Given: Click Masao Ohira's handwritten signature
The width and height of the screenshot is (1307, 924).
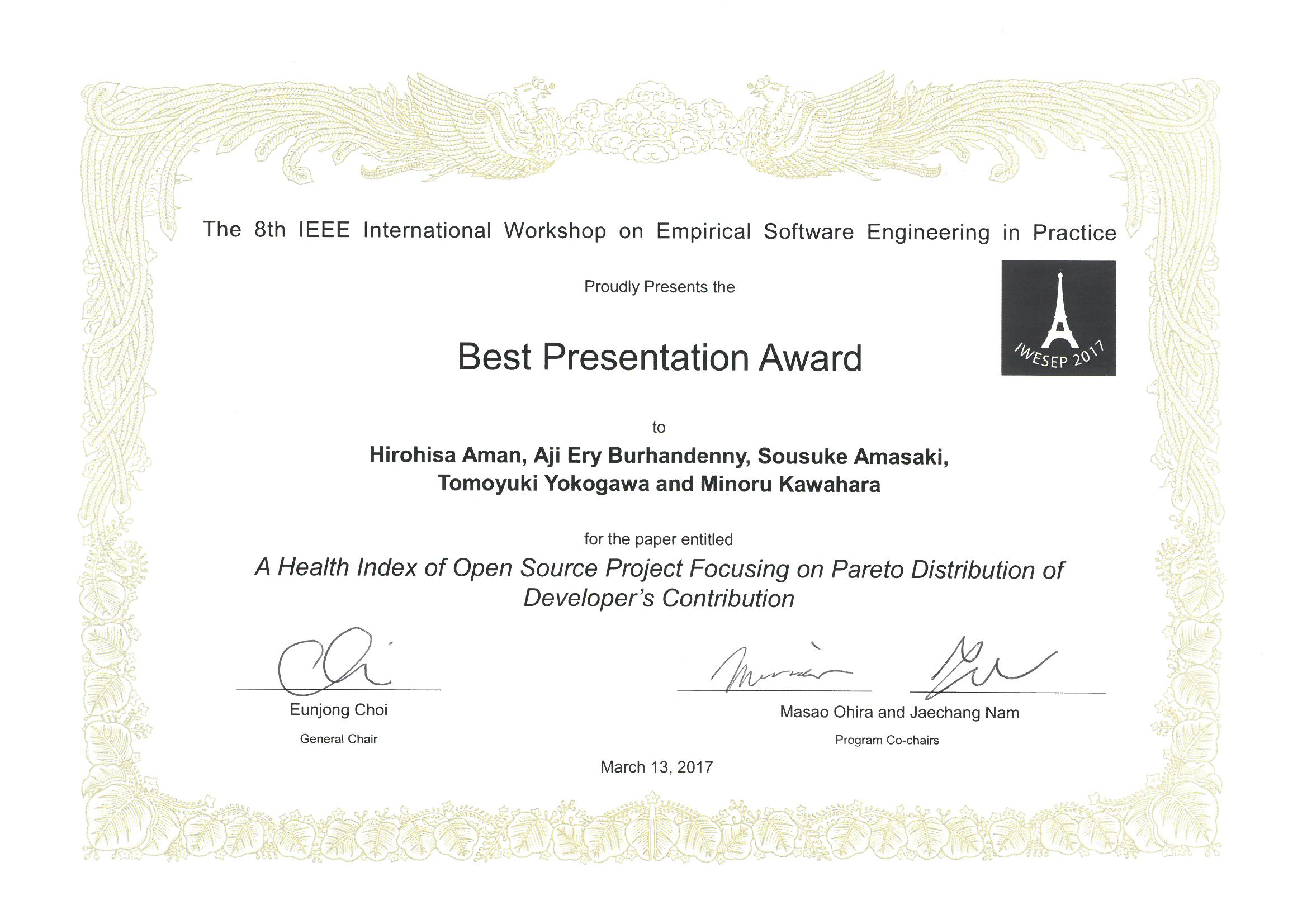Looking at the screenshot, I should coord(781,668).
